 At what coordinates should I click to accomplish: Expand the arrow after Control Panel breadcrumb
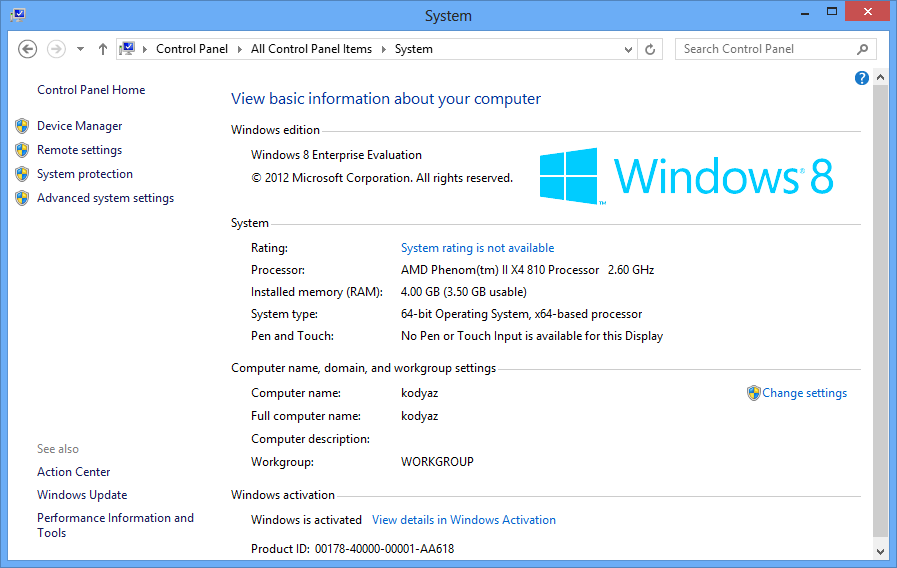240,49
